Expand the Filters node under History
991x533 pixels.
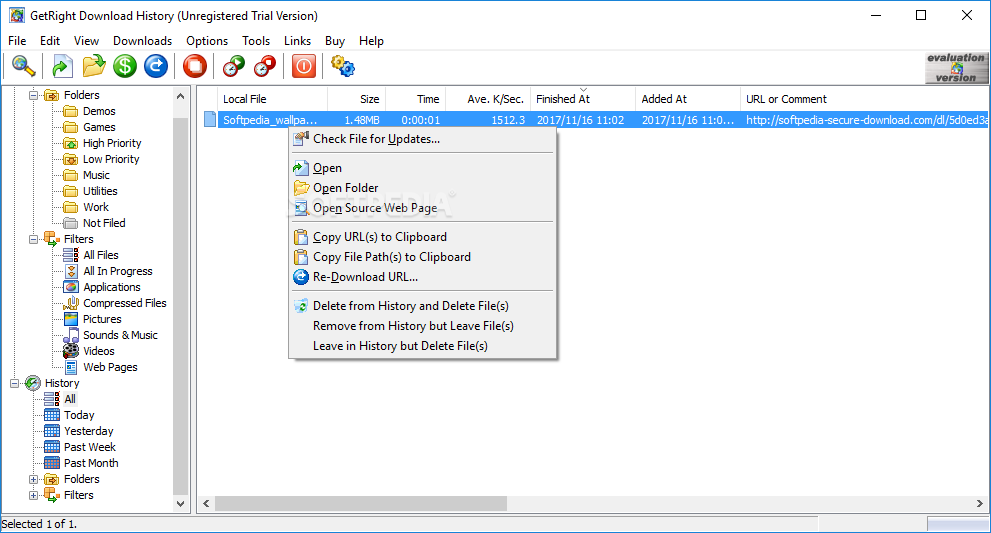(33, 495)
